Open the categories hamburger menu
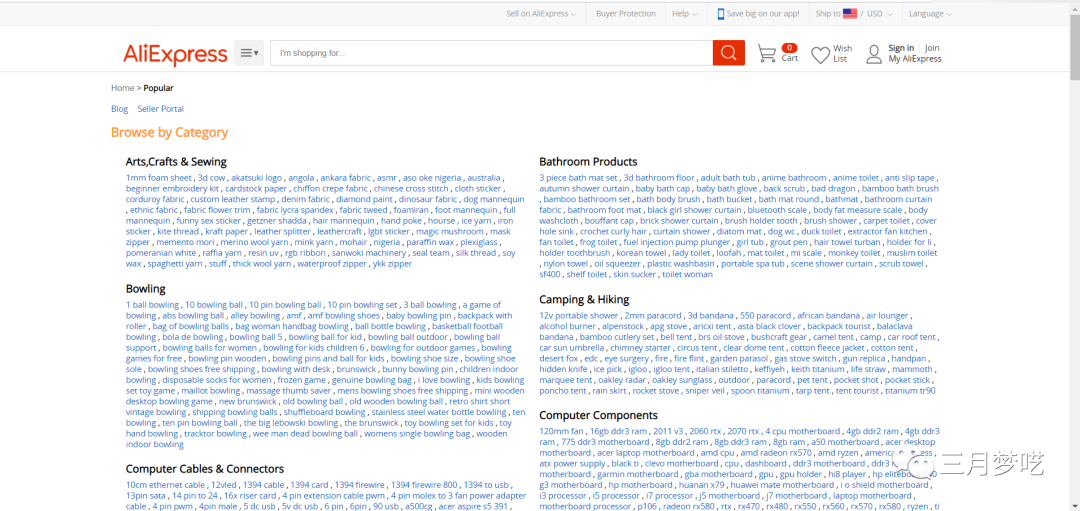Screen dimensions: 1080x511 (249, 53)
